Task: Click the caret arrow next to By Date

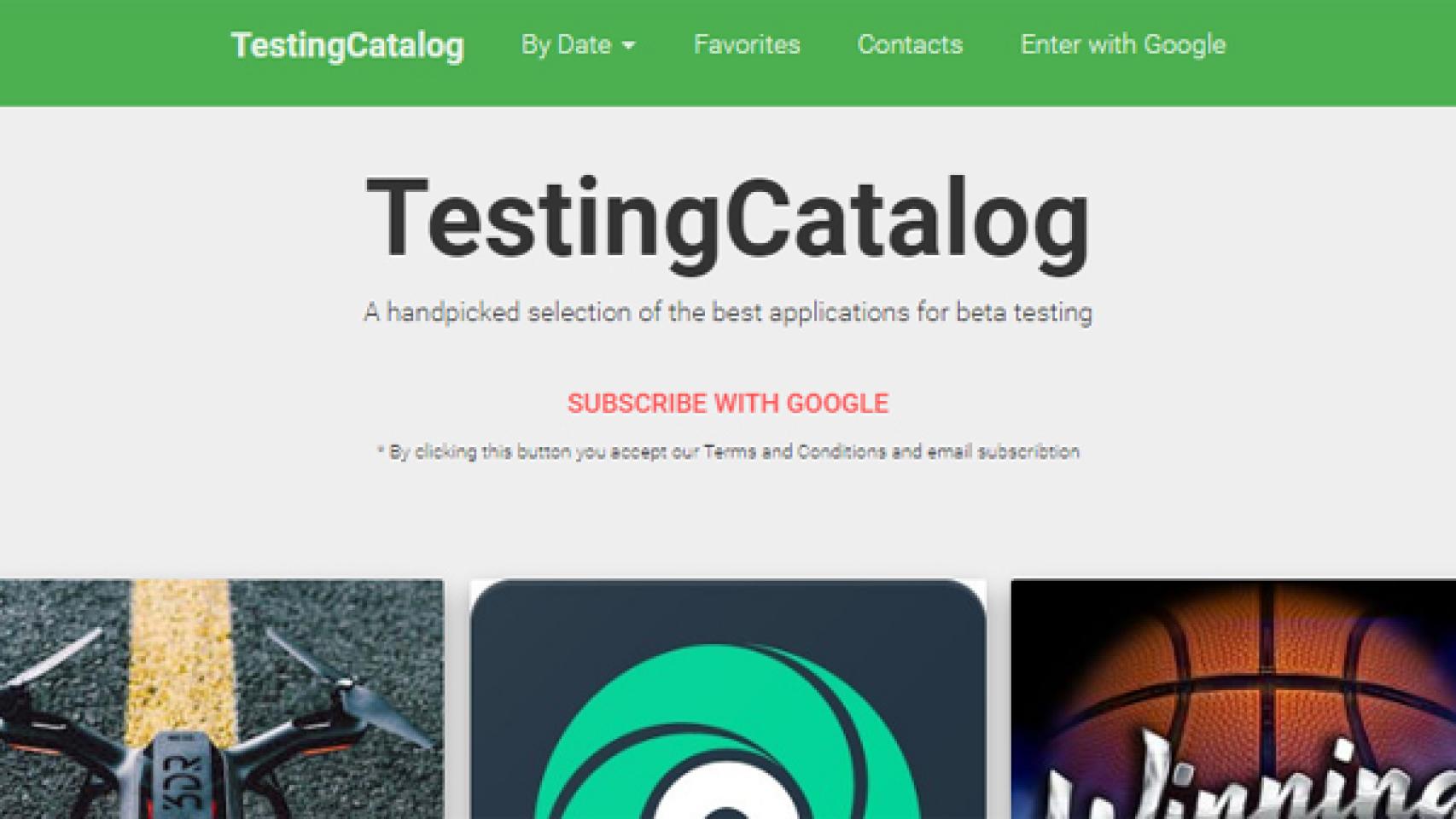Action: [x=631, y=46]
